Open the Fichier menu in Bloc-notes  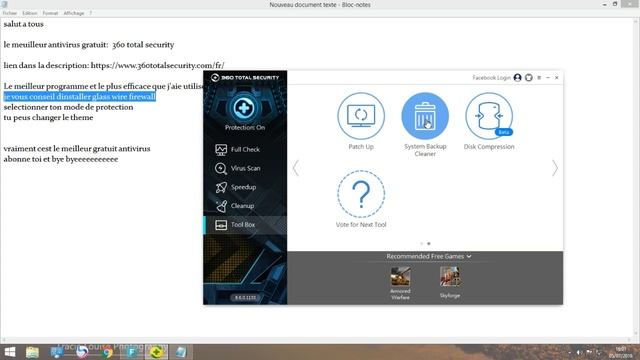pos(10,13)
